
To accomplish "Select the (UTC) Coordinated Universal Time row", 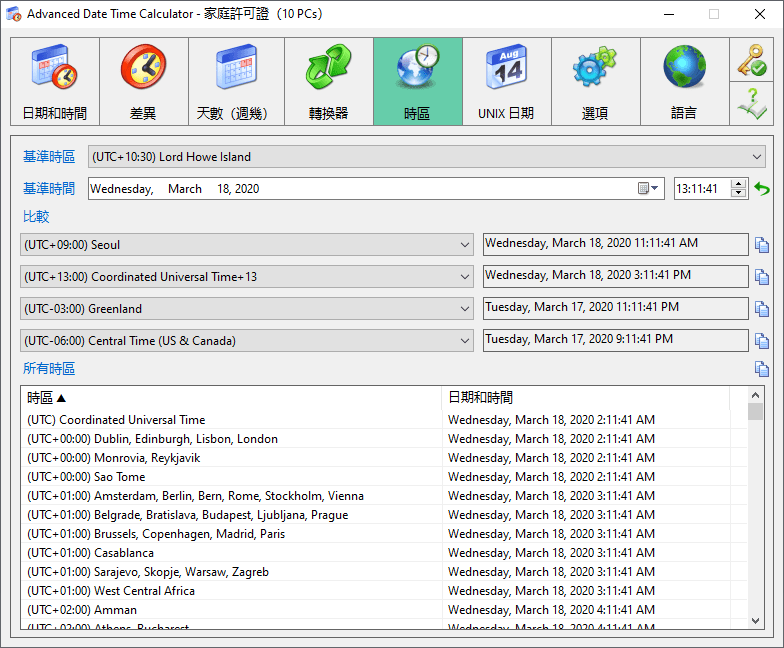I will pos(384,420).
